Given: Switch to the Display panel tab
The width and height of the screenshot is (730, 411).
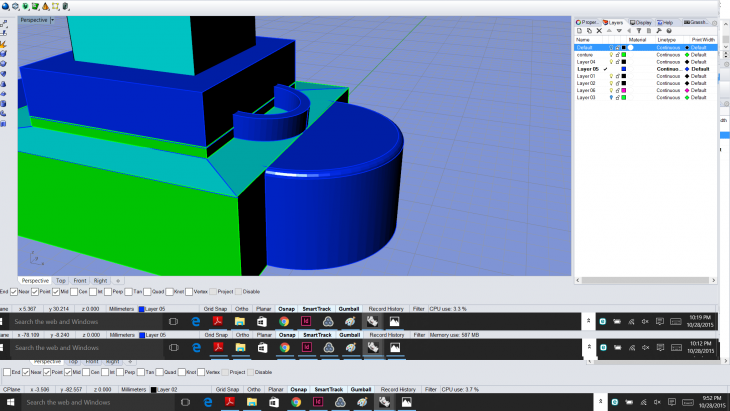Looking at the screenshot, I should (641, 21).
